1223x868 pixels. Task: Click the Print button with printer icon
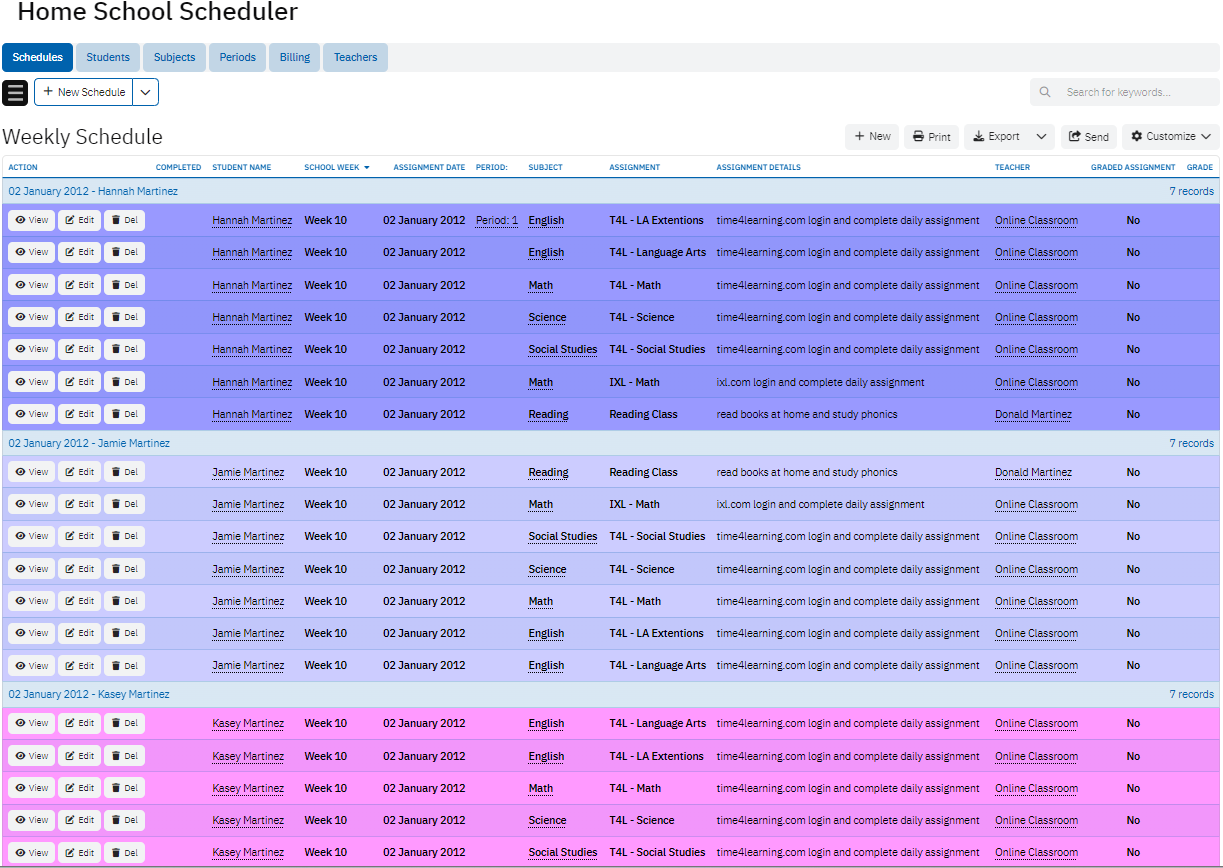[x=931, y=137]
